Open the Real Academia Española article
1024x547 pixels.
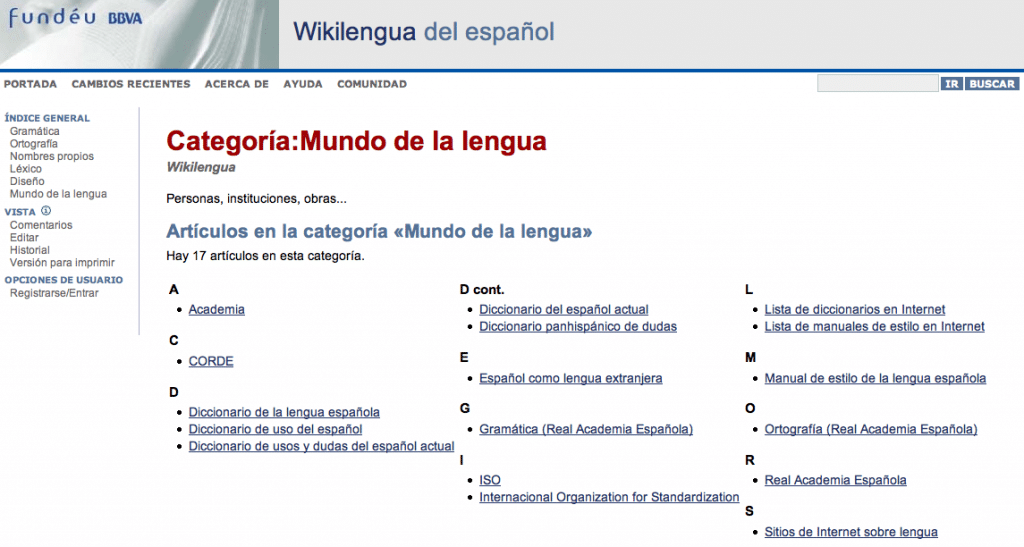click(x=835, y=480)
